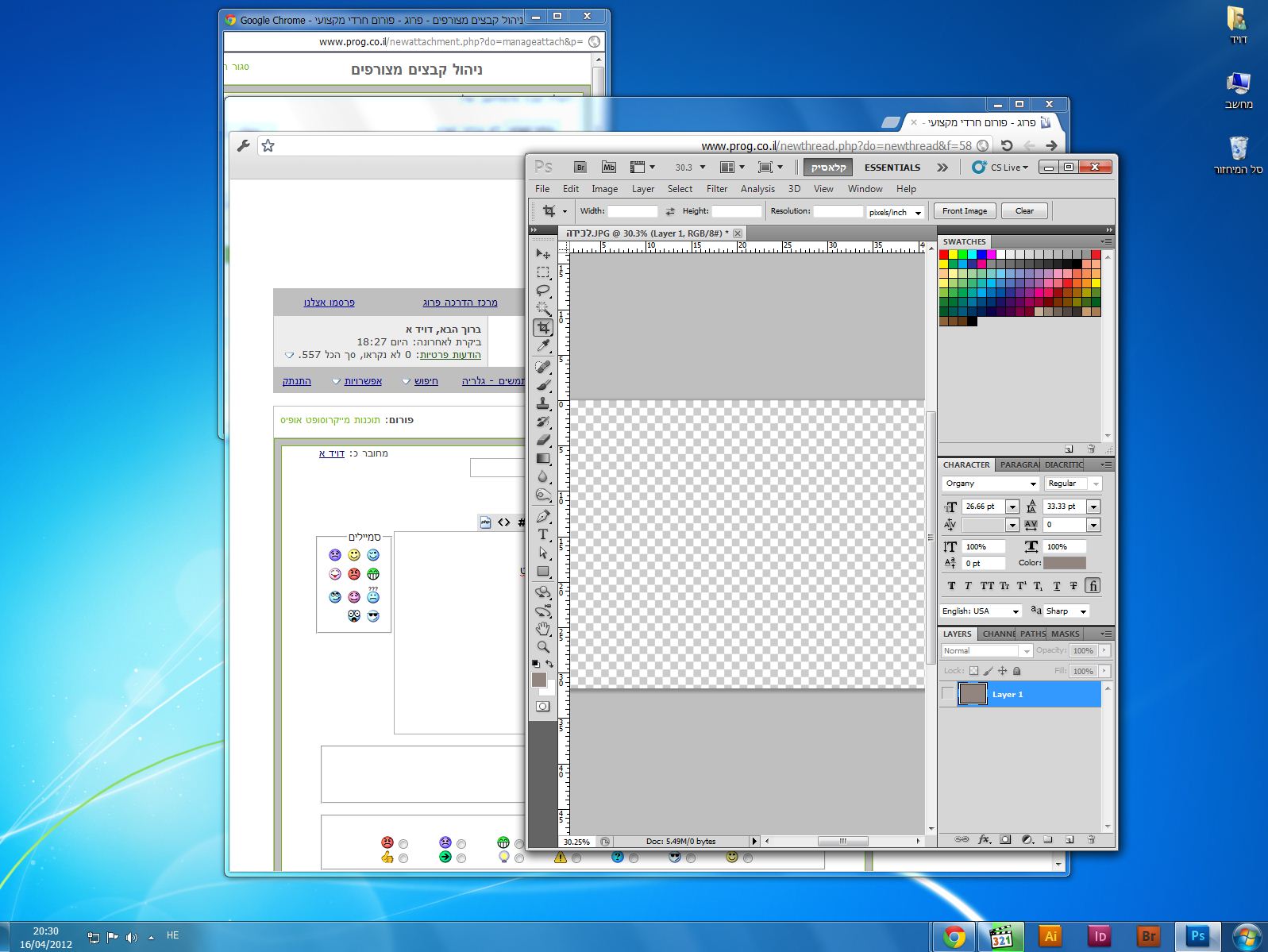Open the Organy font family dropdown
The width and height of the screenshot is (1268, 952).
[1033, 484]
